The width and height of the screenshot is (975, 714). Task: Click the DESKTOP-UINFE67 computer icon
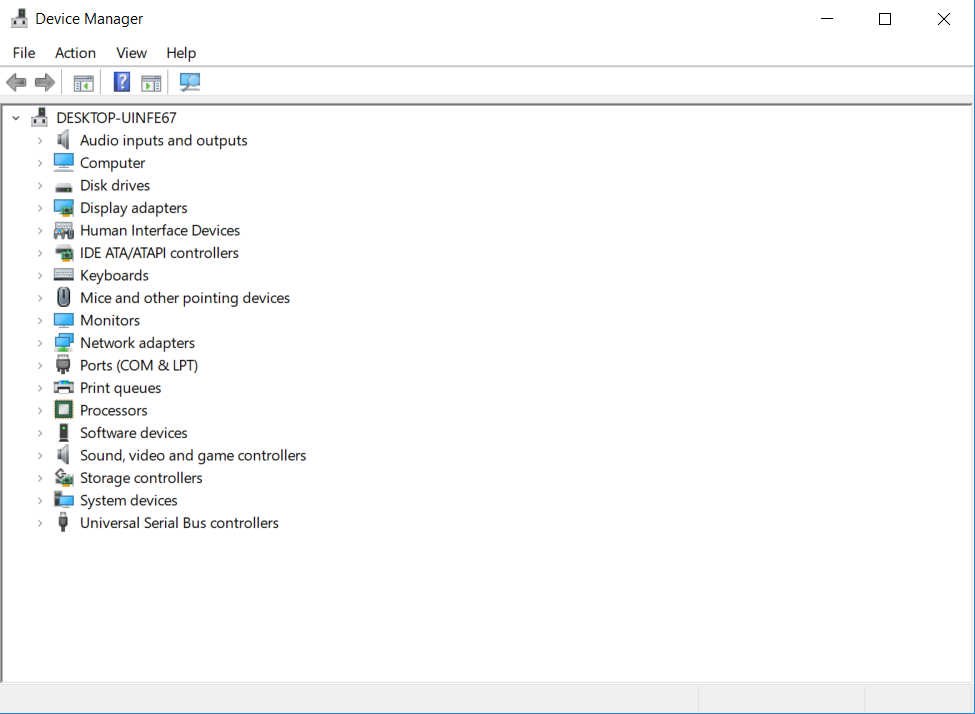(40, 118)
